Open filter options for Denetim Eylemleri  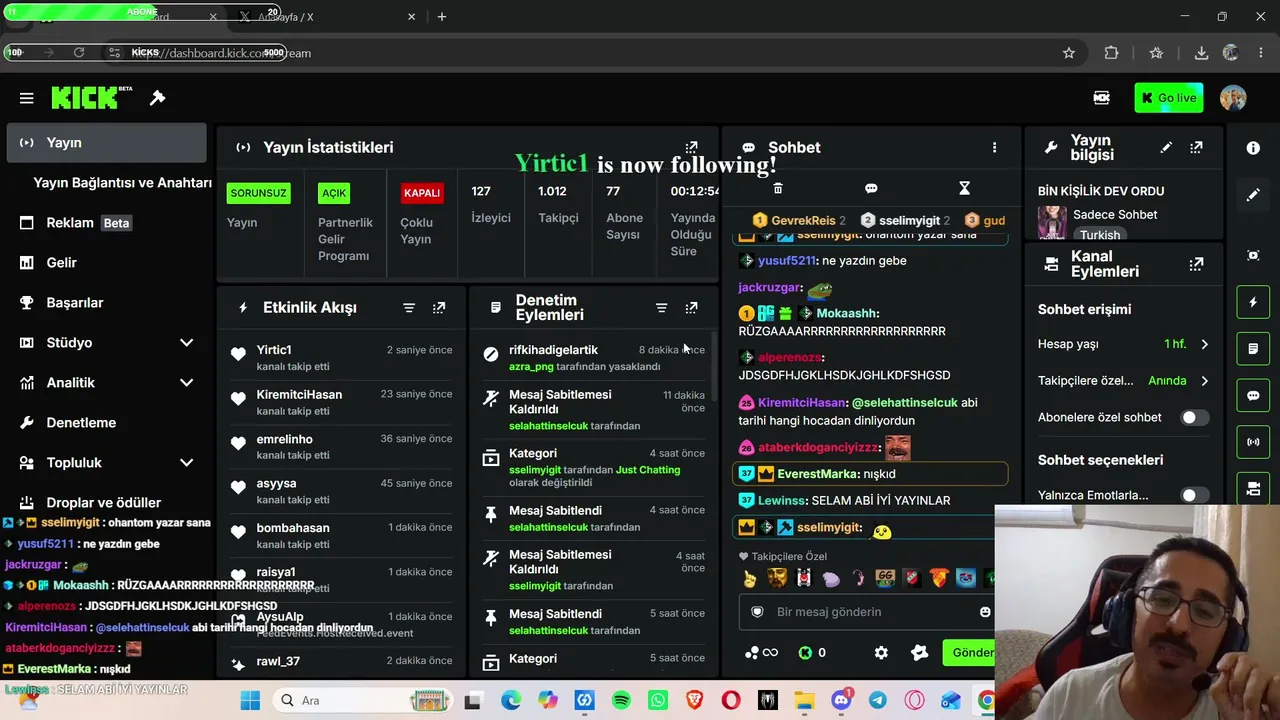tap(661, 308)
